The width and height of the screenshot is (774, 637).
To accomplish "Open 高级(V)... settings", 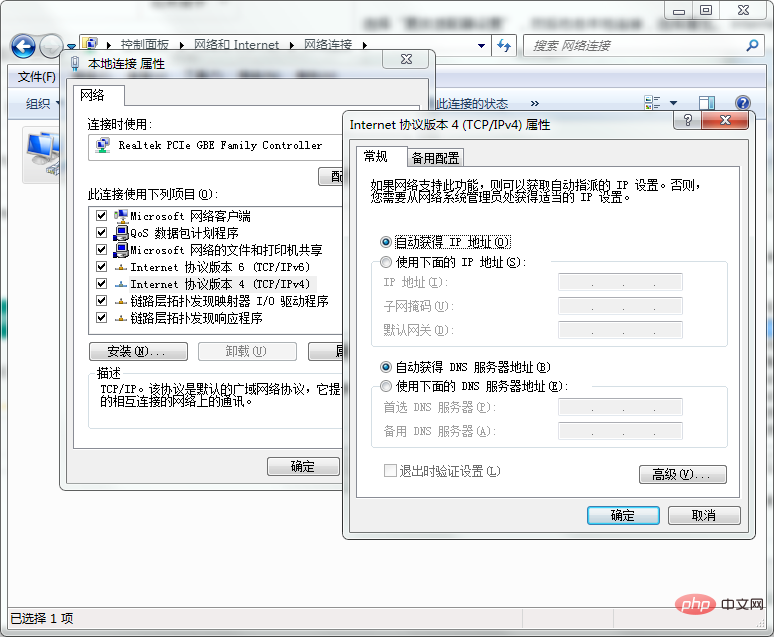I will (x=683, y=475).
